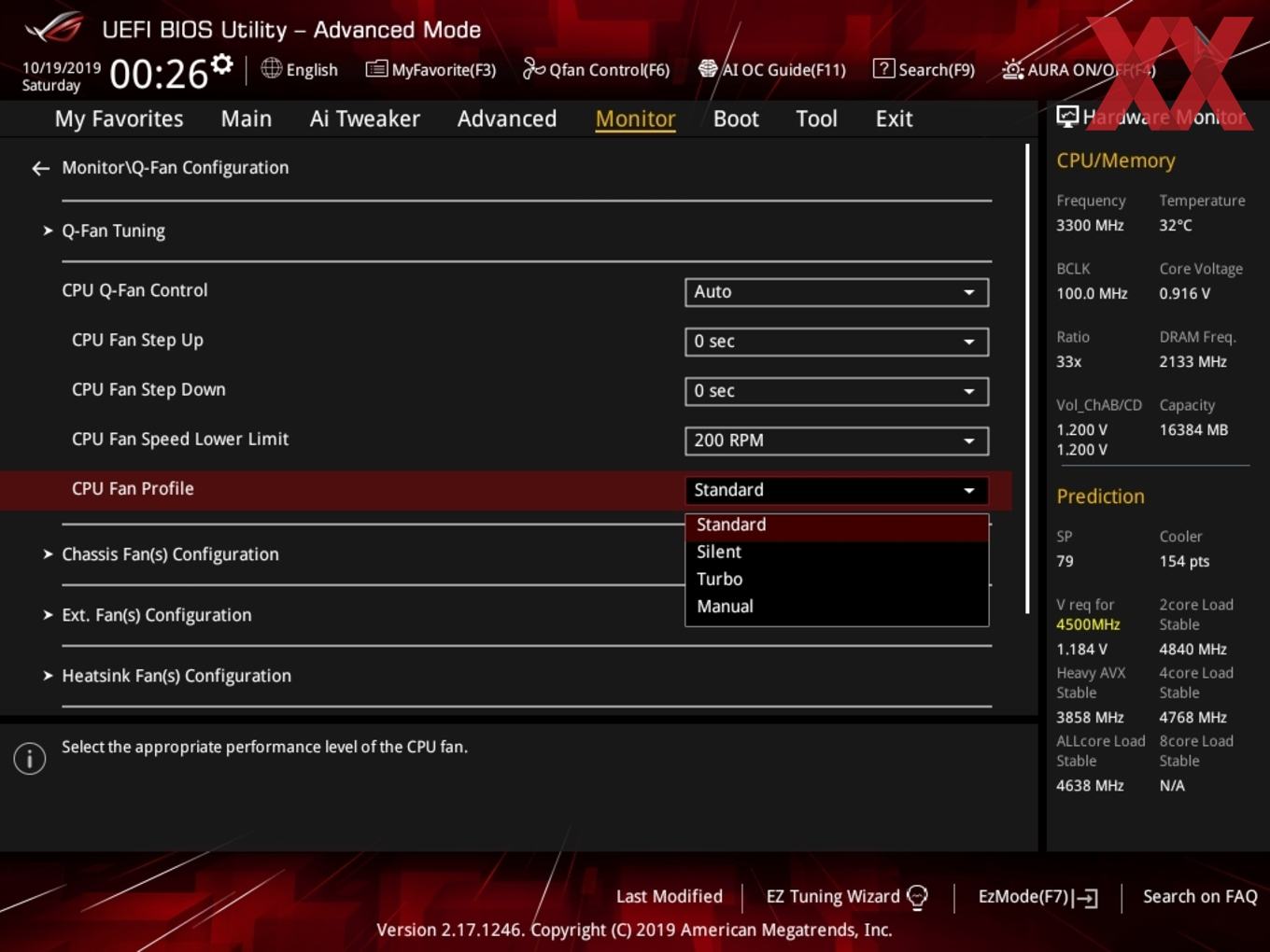The image size is (1270, 952).
Task: Open Search on FAQ
Action: click(1200, 897)
